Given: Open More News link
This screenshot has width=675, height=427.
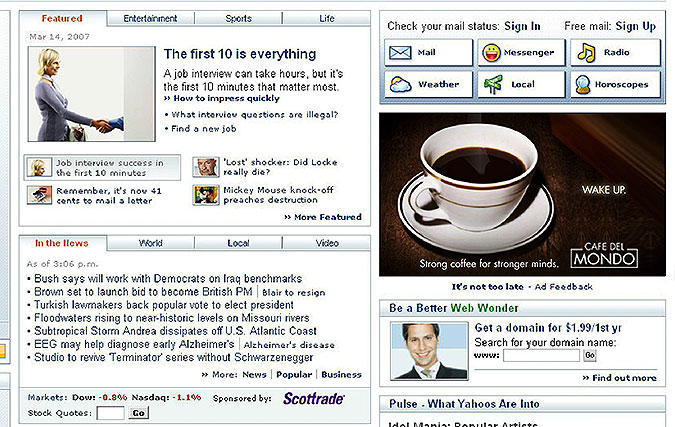Looking at the screenshot, I should 254,374.
